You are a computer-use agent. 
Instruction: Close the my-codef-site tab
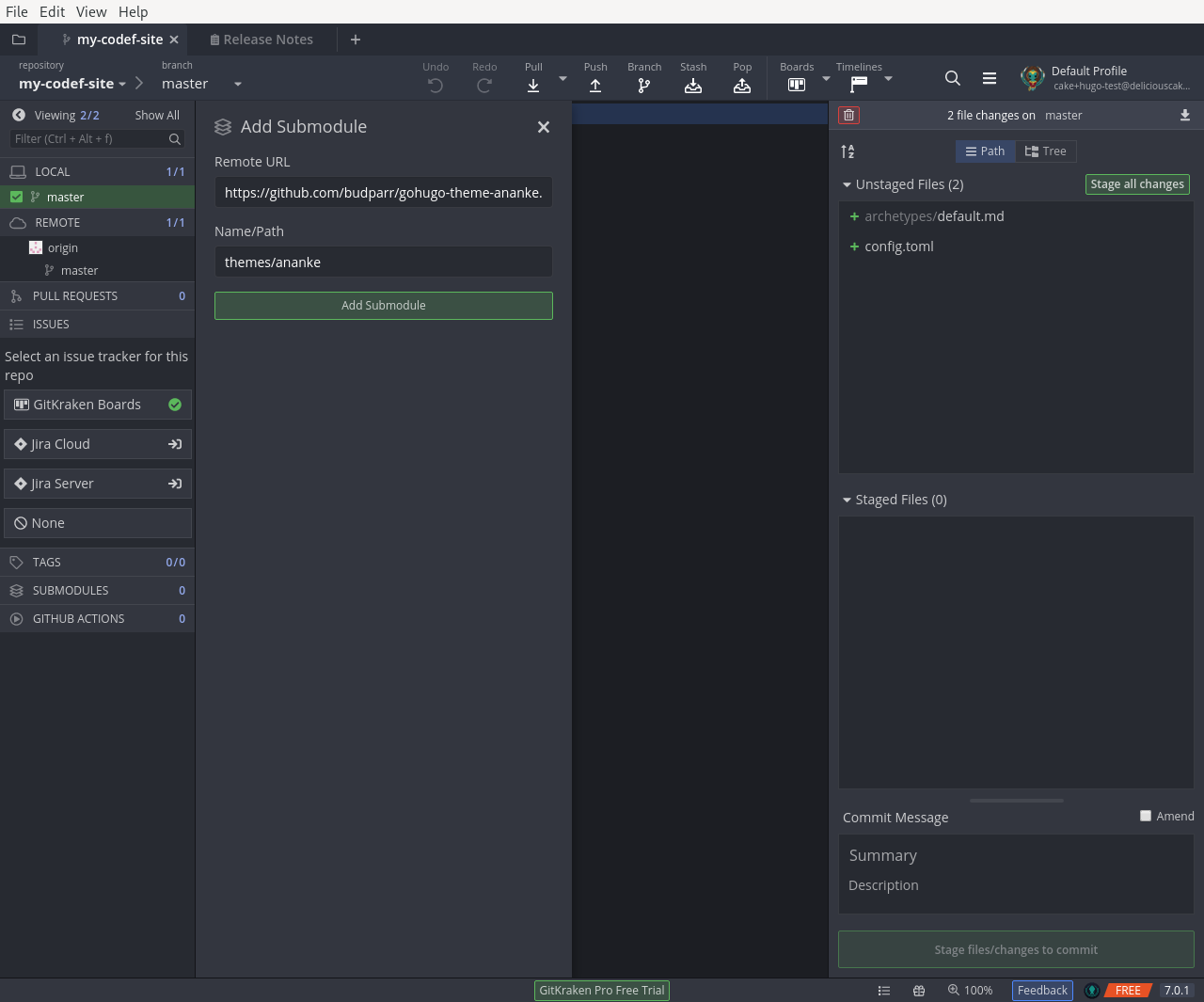click(x=174, y=40)
